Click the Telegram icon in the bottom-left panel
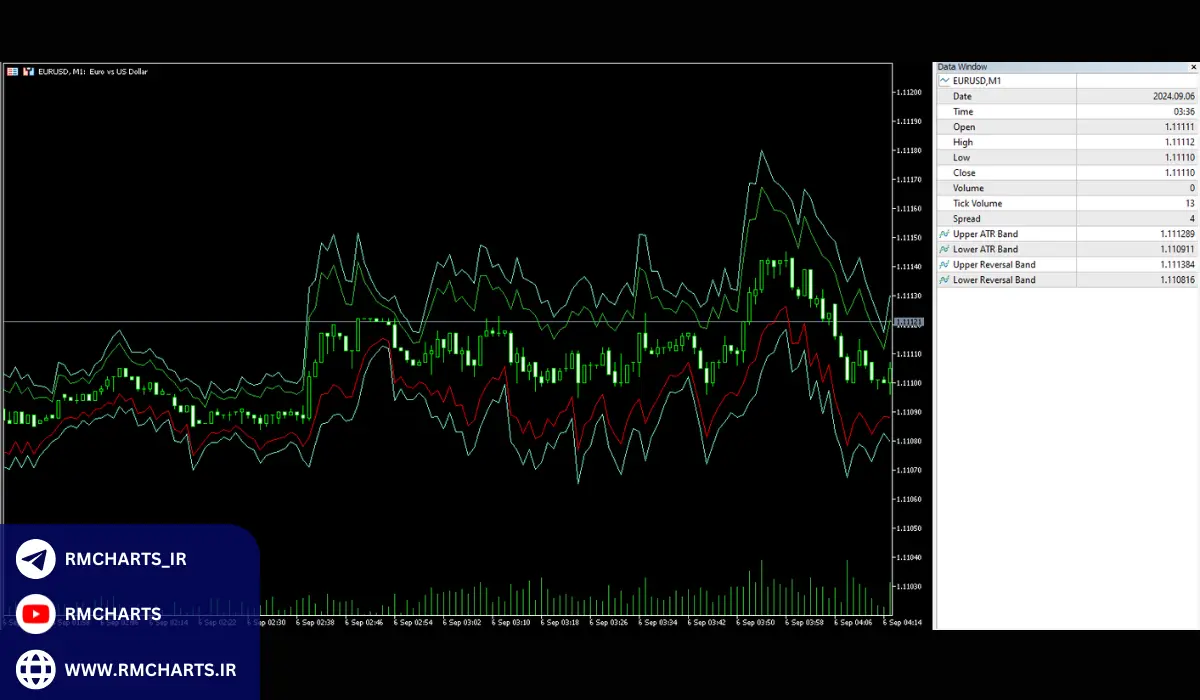The height and width of the screenshot is (700, 1200). 34,559
